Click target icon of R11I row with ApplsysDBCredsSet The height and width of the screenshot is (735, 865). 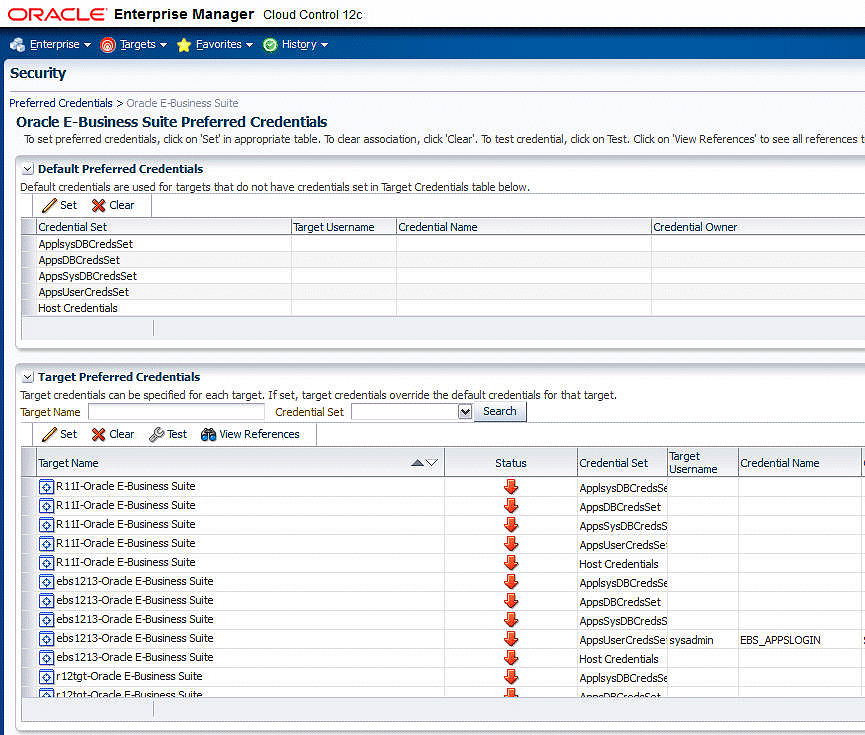click(46, 487)
